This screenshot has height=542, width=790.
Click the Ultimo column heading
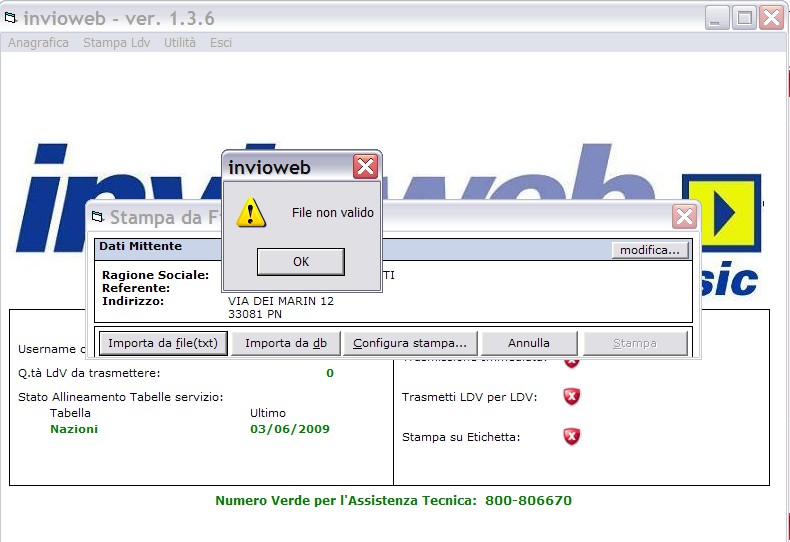click(268, 413)
